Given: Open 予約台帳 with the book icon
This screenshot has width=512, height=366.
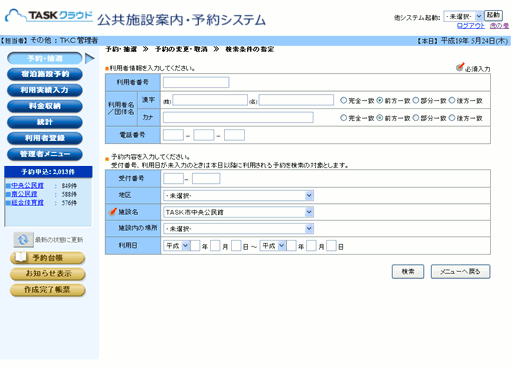Looking at the screenshot, I should click(x=47, y=258).
